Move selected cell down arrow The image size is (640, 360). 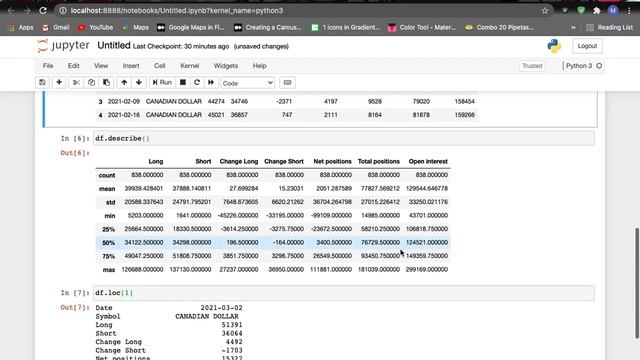pos(139,82)
